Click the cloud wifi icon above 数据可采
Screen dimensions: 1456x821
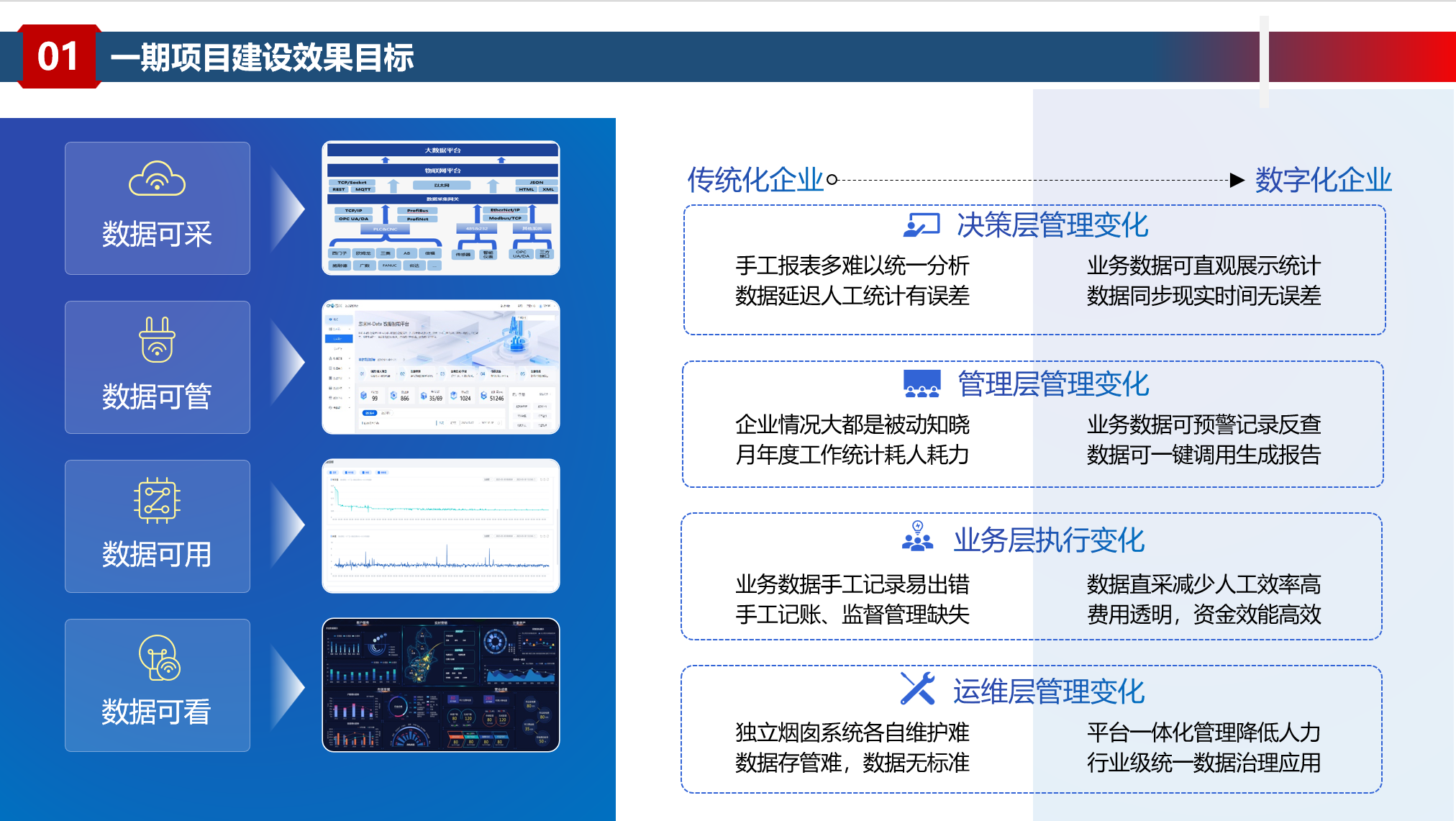pyautogui.click(x=157, y=178)
